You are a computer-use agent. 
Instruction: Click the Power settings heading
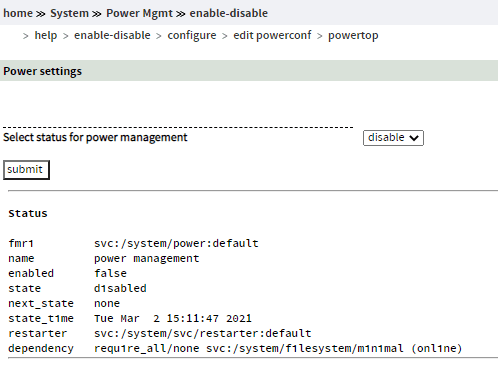tap(43, 71)
